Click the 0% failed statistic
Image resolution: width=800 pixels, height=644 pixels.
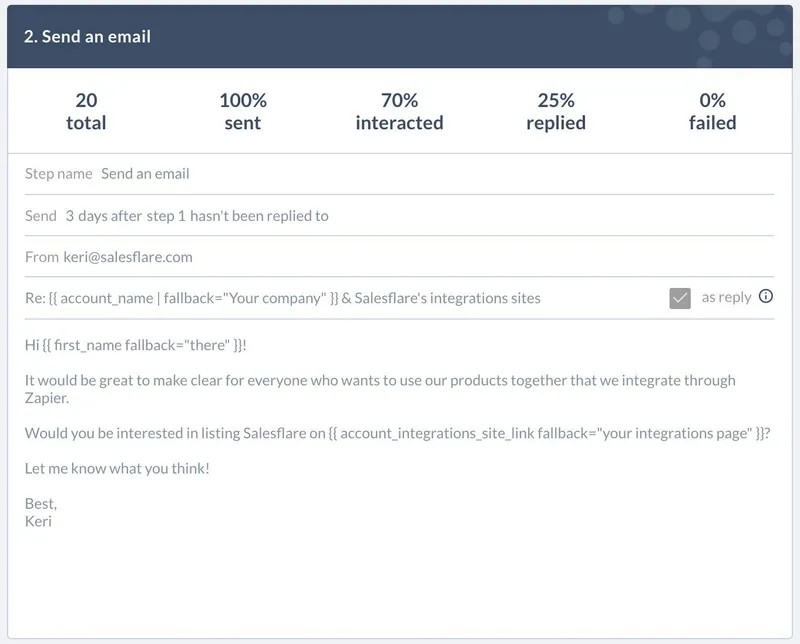(712, 111)
